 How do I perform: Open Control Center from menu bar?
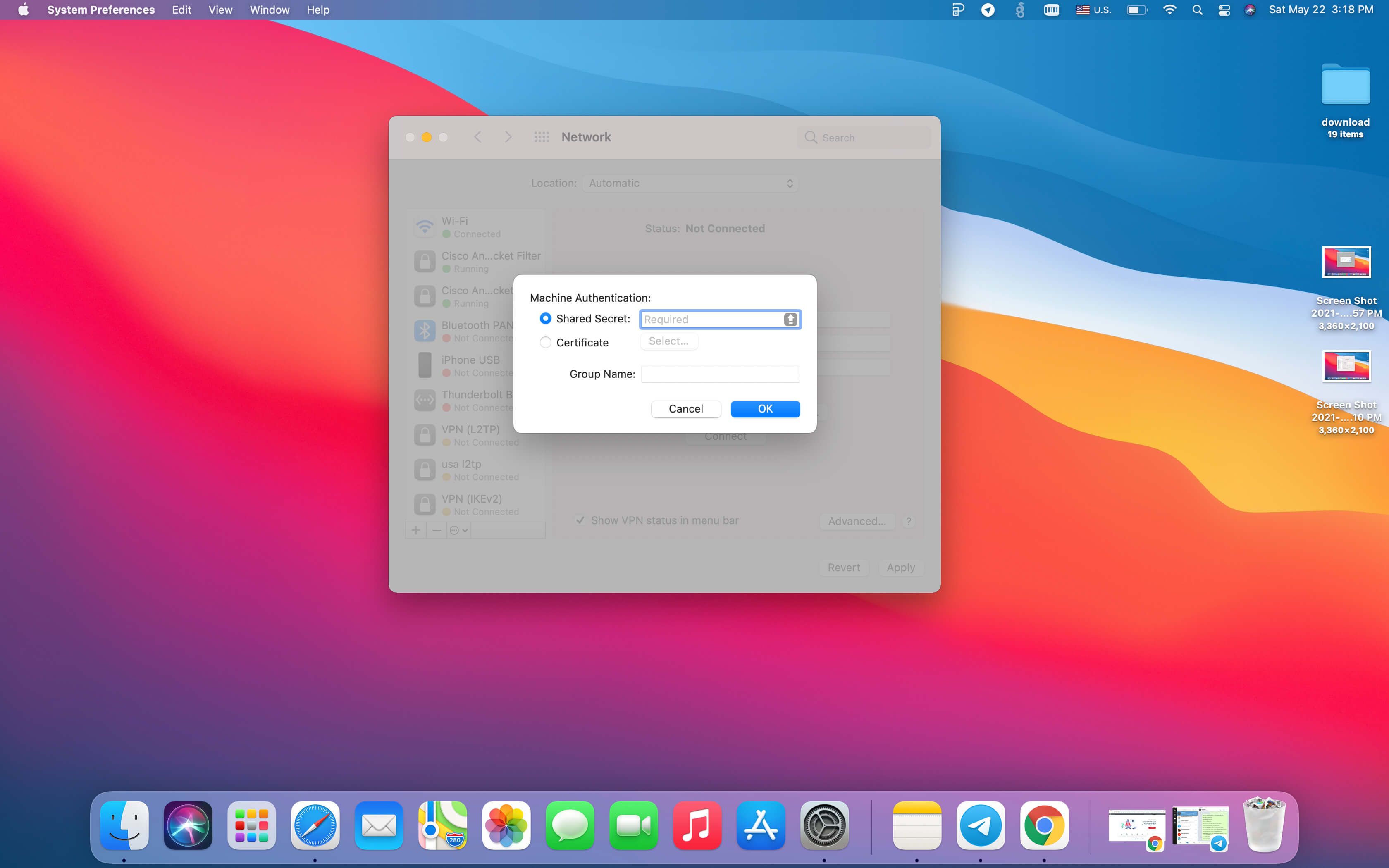click(1224, 10)
